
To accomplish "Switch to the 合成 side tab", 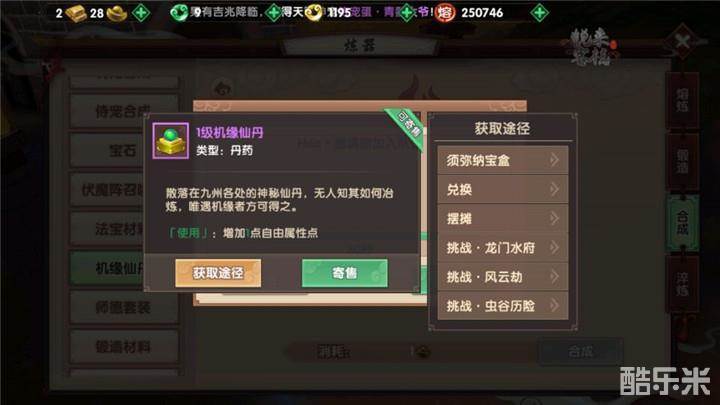I will 683,223.
